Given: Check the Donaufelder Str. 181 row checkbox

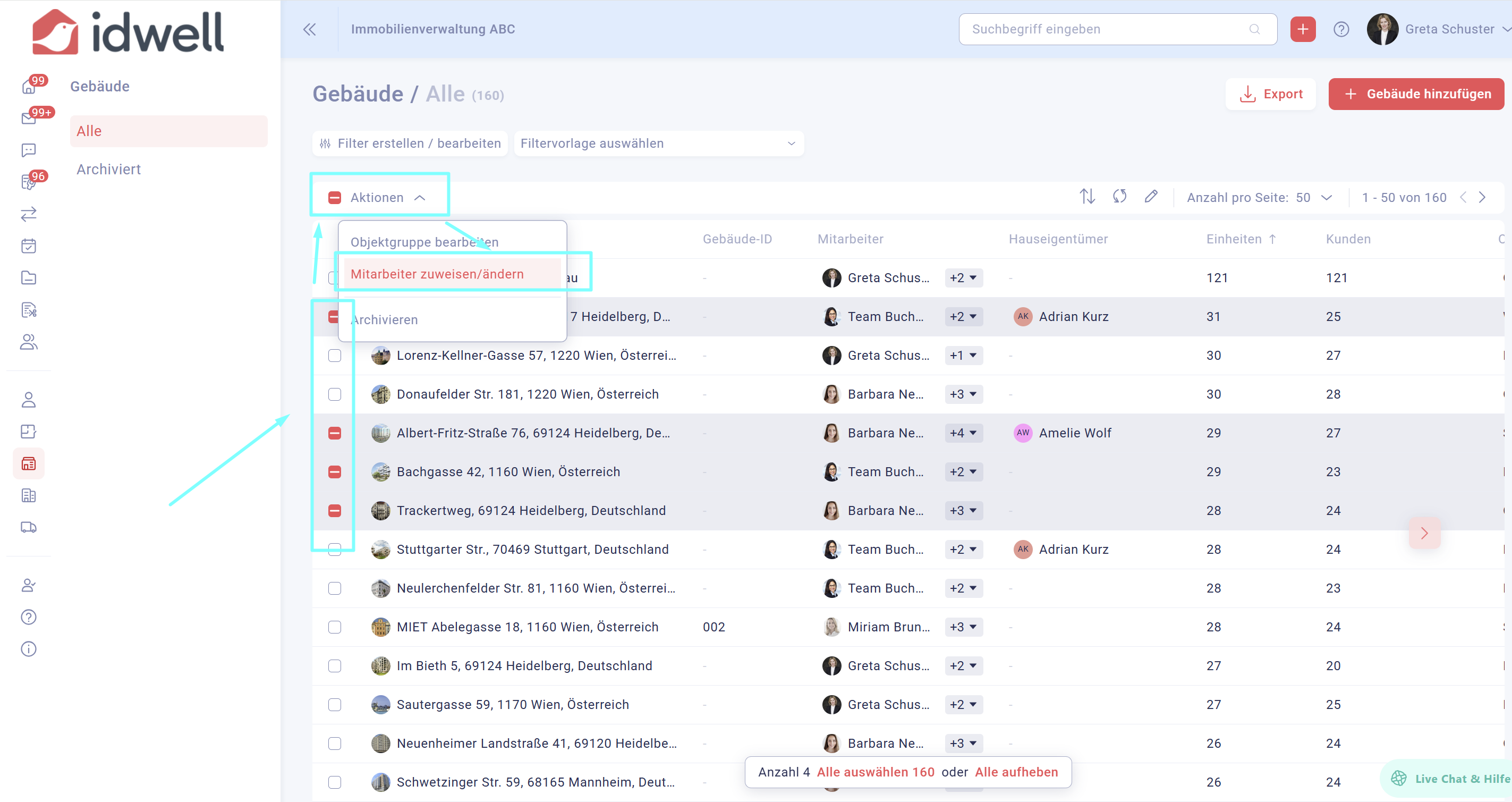Looking at the screenshot, I should (335, 394).
